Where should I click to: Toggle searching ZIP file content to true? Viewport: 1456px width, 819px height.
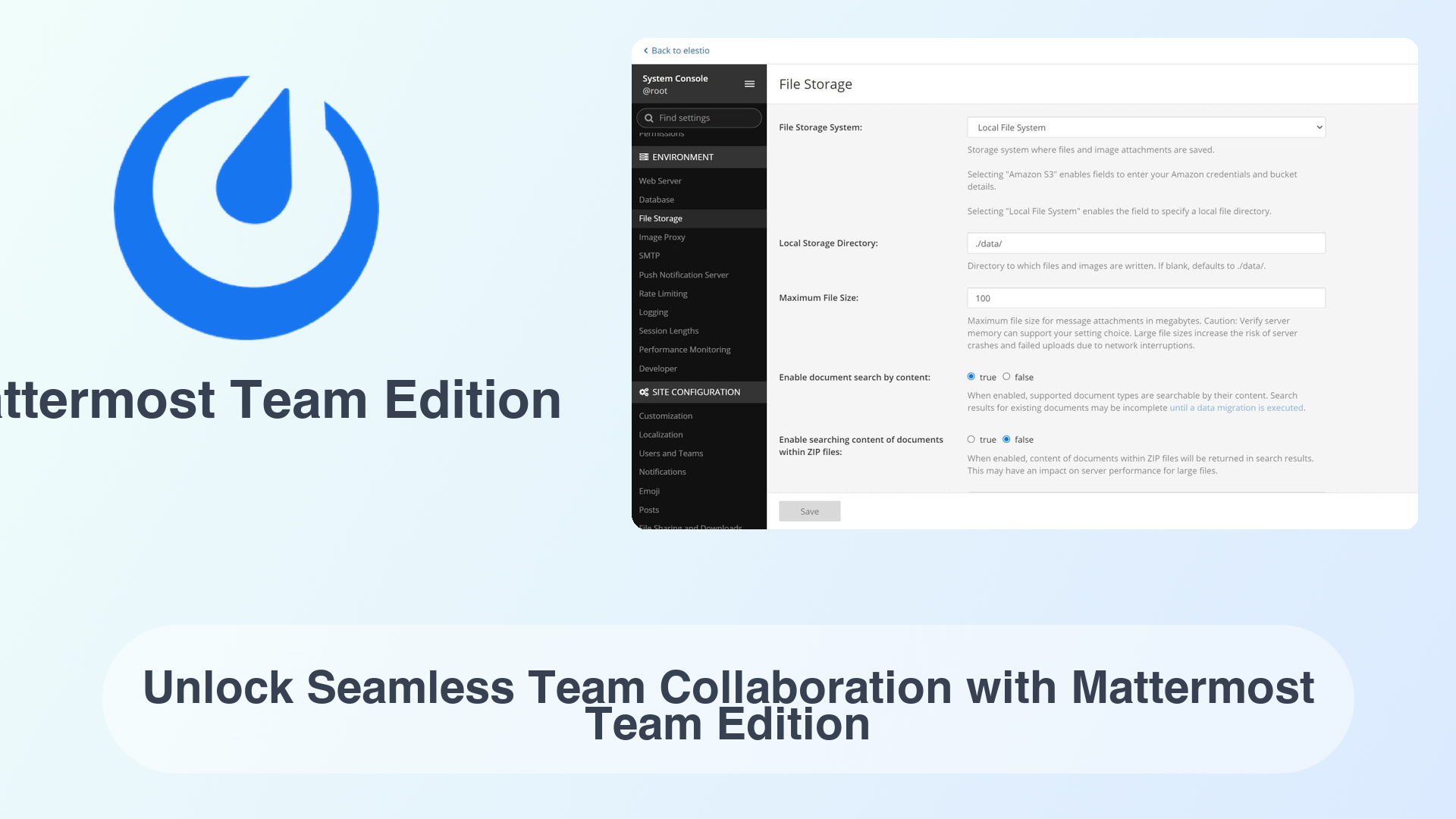click(x=971, y=439)
